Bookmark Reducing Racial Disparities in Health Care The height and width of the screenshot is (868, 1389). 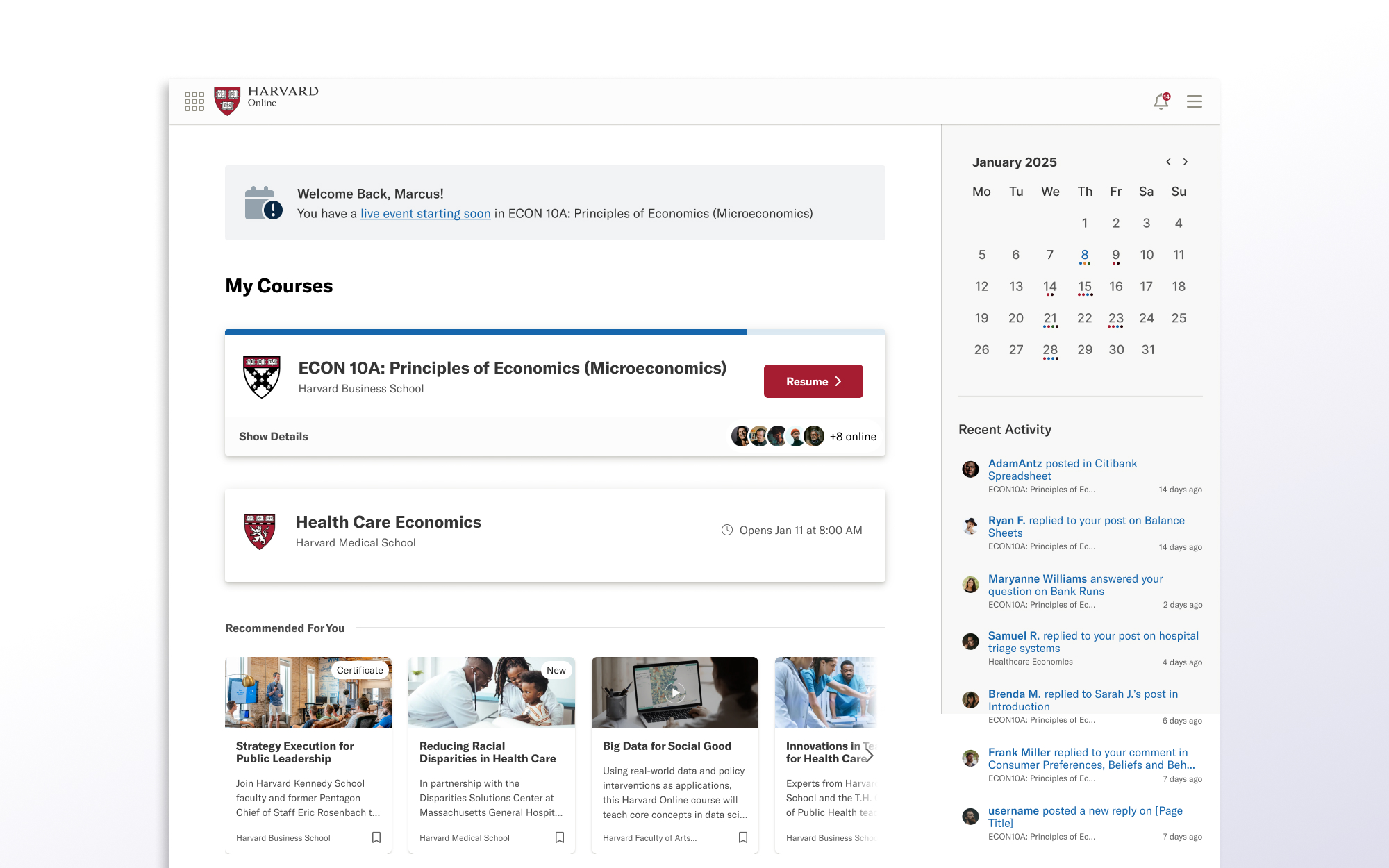(560, 837)
